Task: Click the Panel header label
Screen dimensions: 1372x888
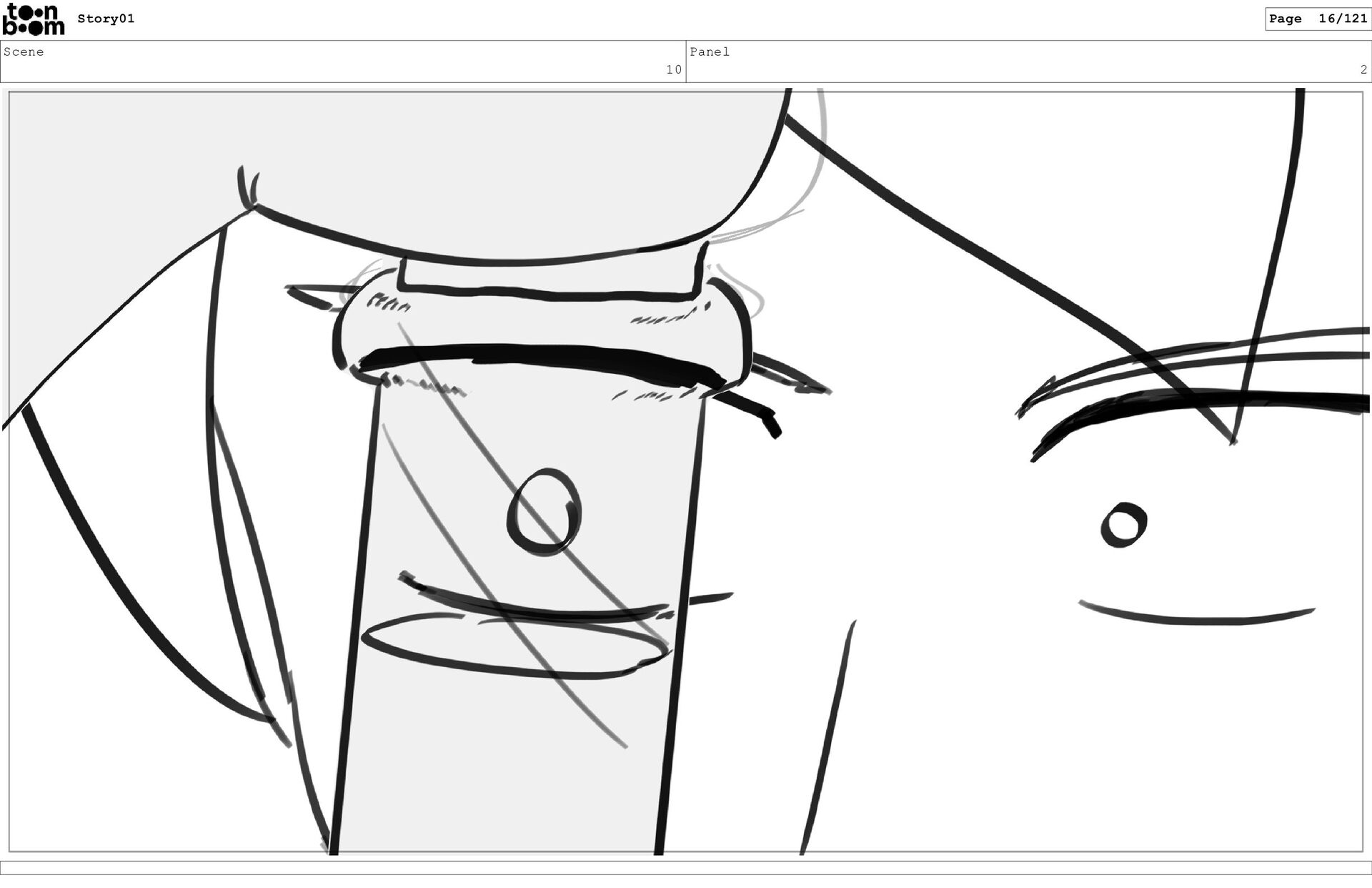Action: (x=709, y=52)
